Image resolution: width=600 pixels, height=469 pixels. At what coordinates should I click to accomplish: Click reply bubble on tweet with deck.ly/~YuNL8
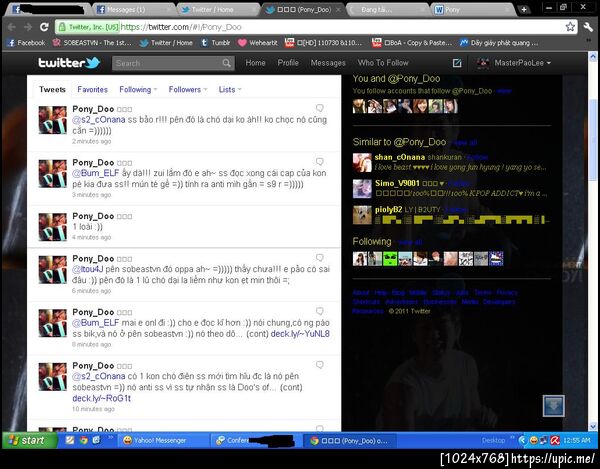320,311
